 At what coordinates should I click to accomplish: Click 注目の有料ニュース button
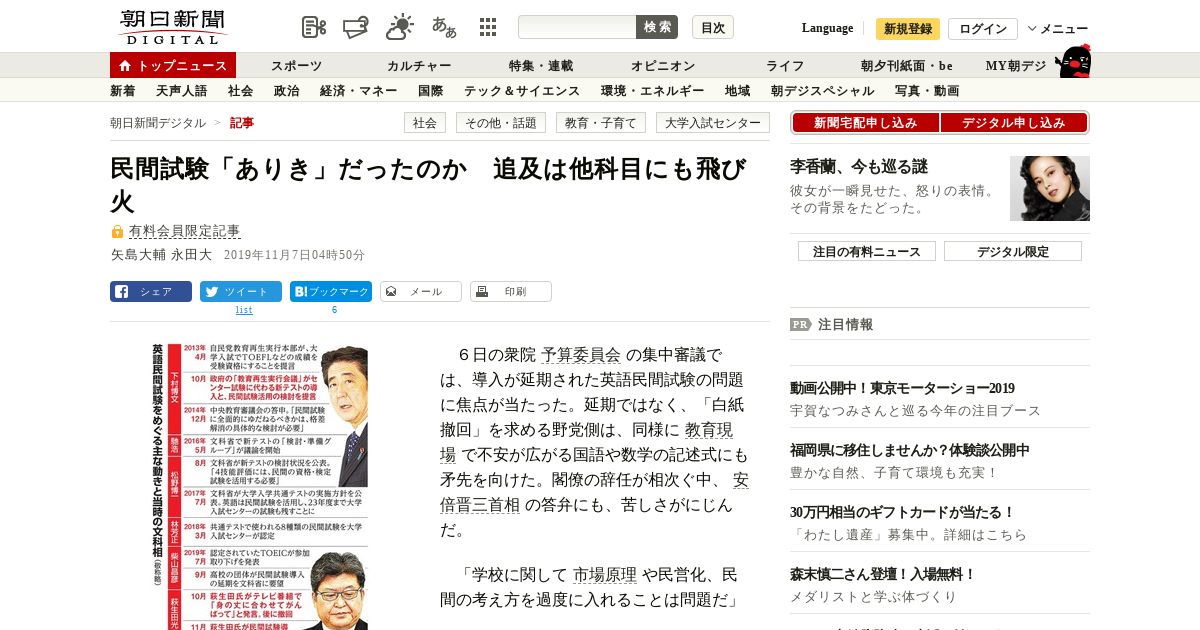(867, 252)
